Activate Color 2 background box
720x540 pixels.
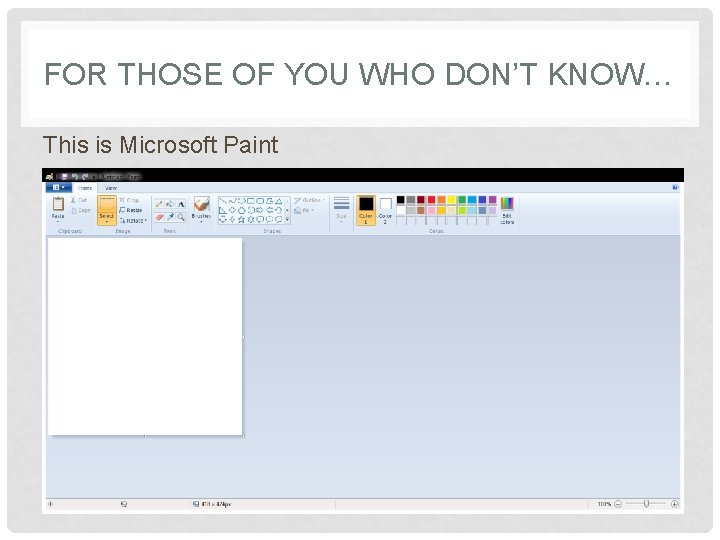(x=385, y=210)
